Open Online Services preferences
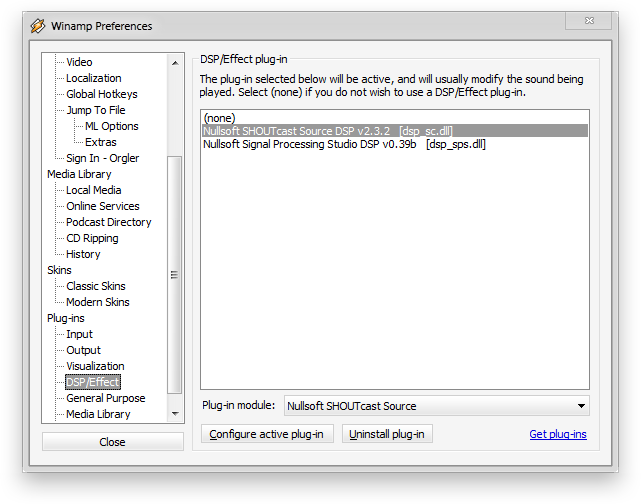 pyautogui.click(x=103, y=206)
